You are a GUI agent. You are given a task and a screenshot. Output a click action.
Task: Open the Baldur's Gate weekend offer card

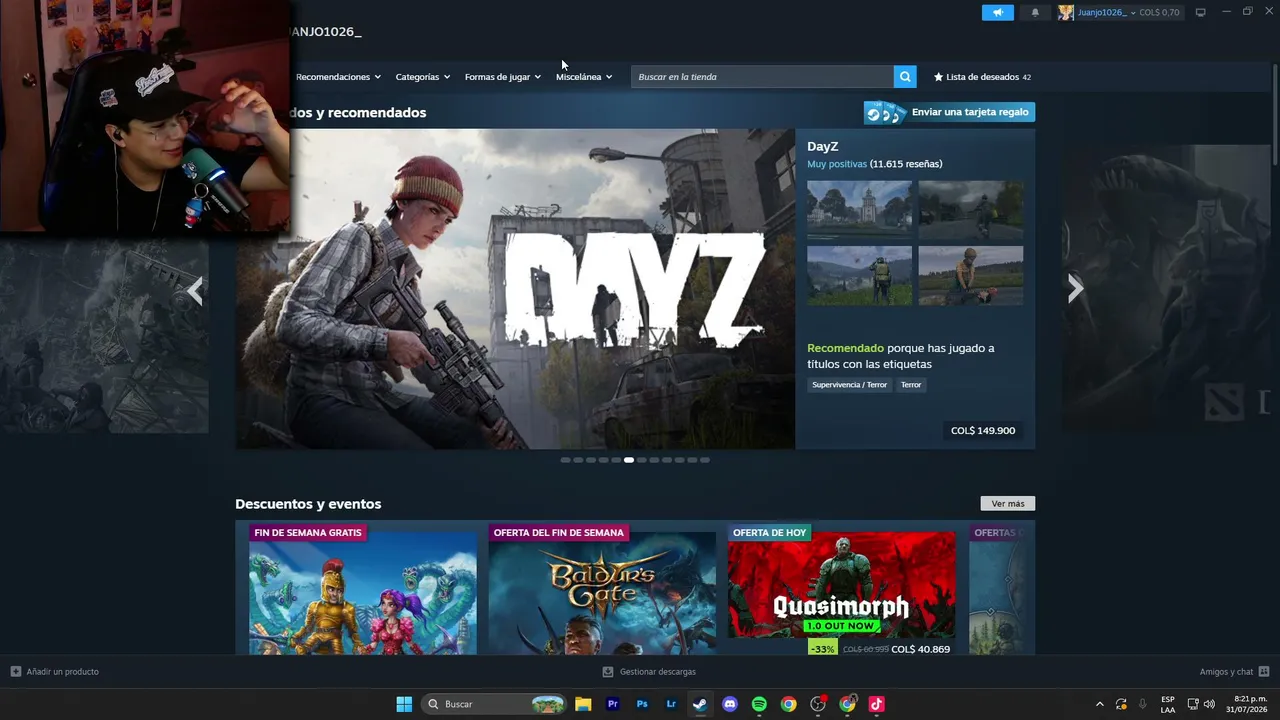(602, 588)
